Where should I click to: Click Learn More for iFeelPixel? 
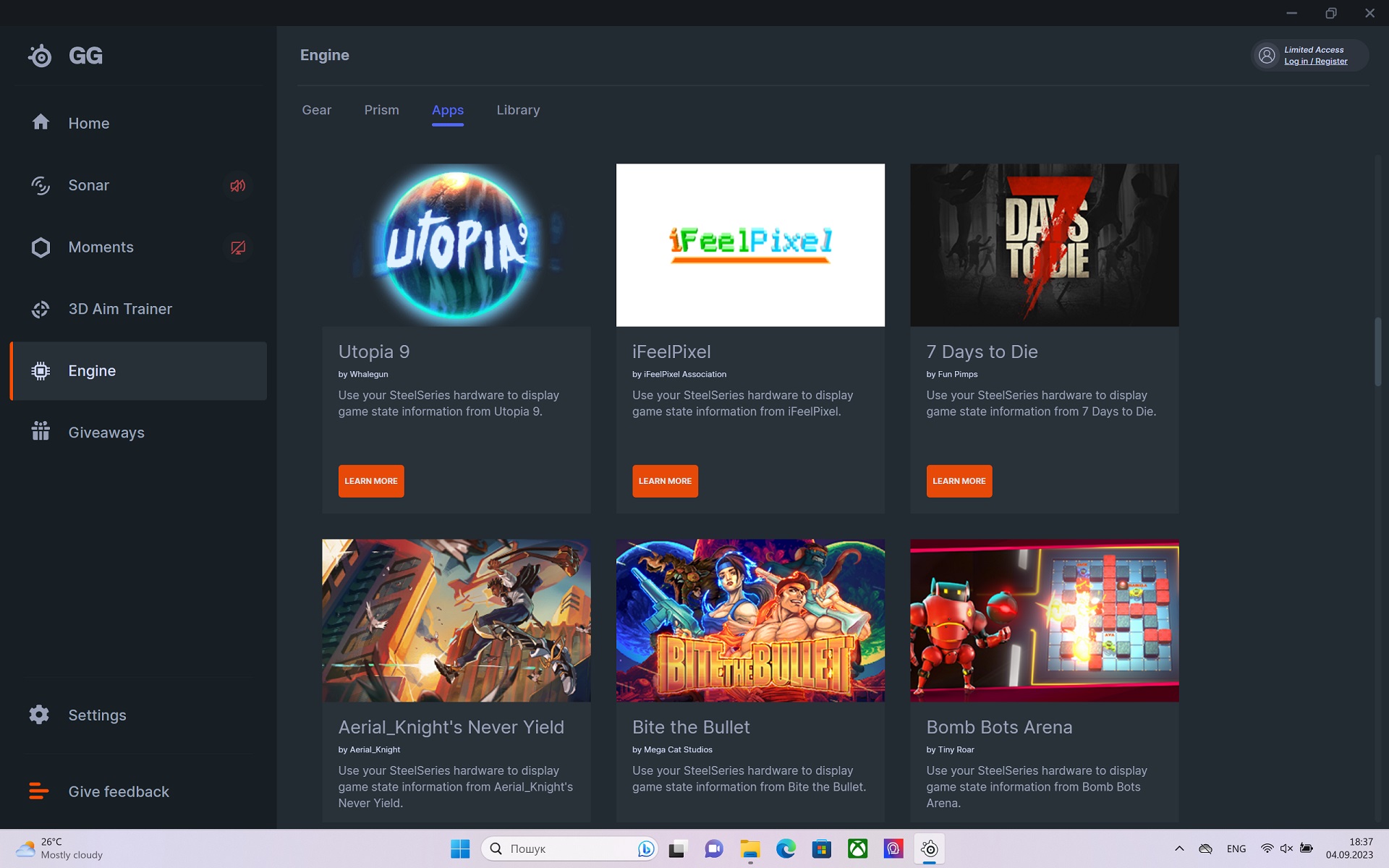click(x=665, y=481)
